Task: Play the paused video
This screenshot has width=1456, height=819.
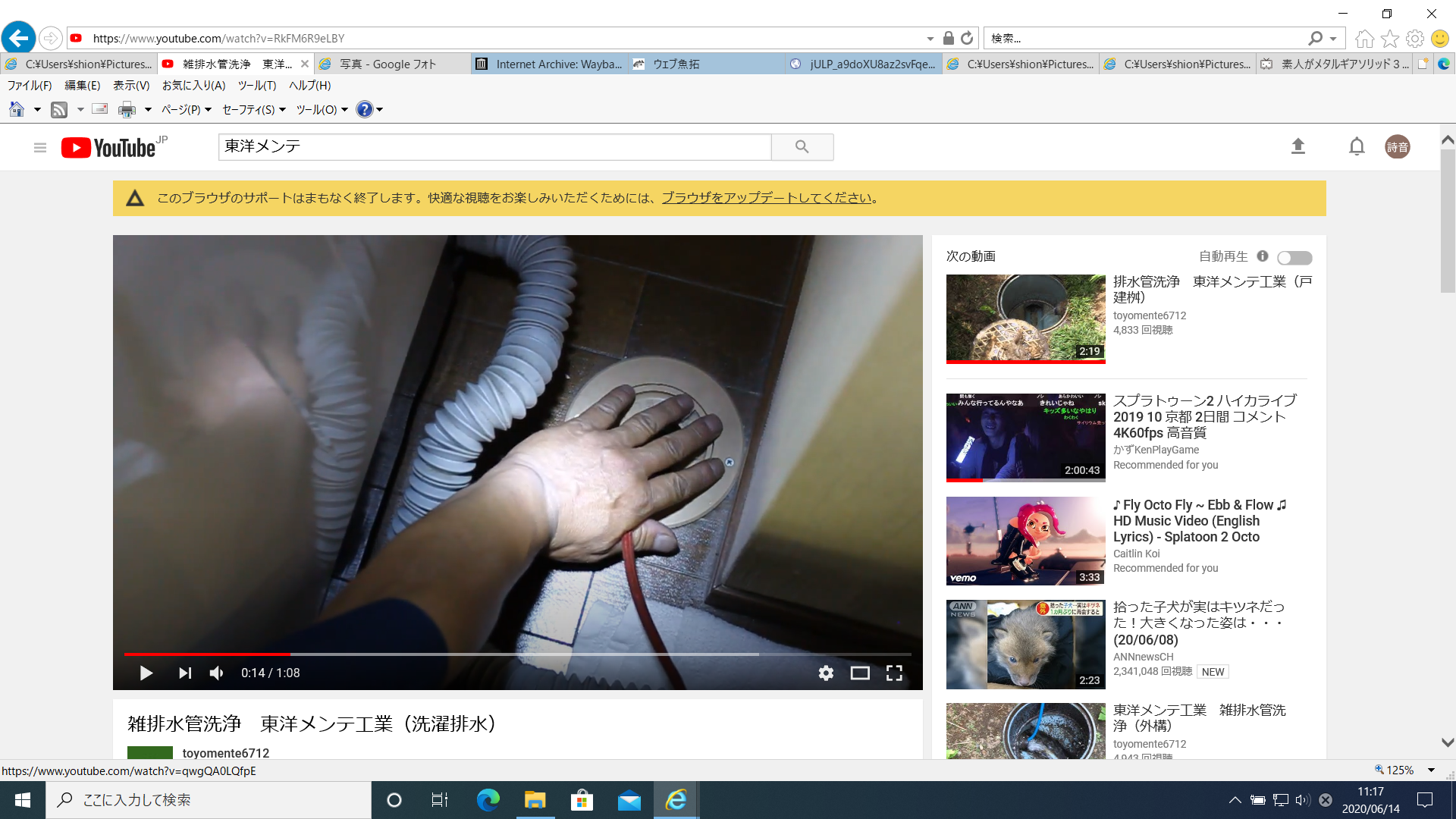Action: [146, 673]
